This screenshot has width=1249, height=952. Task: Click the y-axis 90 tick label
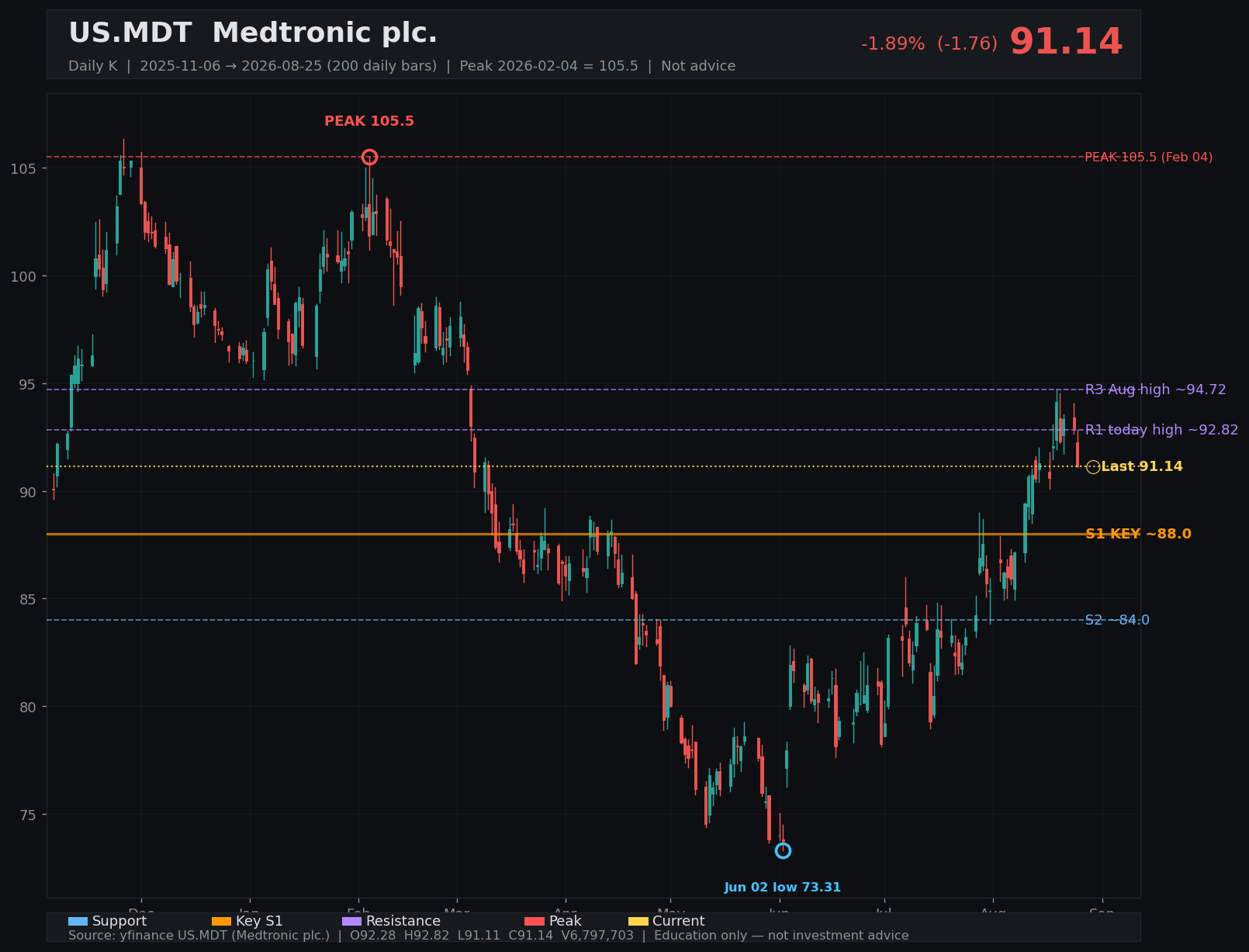coord(29,492)
